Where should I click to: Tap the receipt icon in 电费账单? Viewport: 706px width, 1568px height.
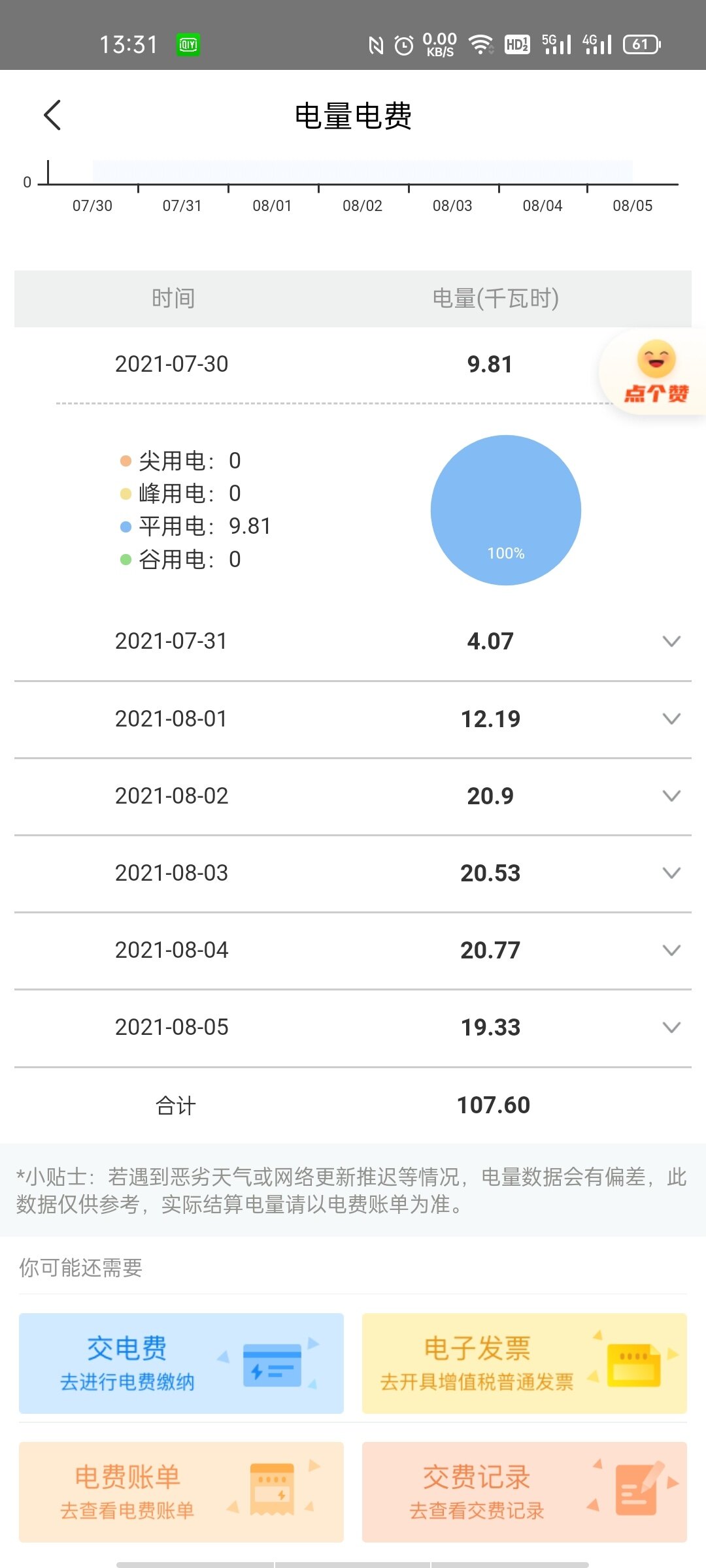(x=272, y=1490)
